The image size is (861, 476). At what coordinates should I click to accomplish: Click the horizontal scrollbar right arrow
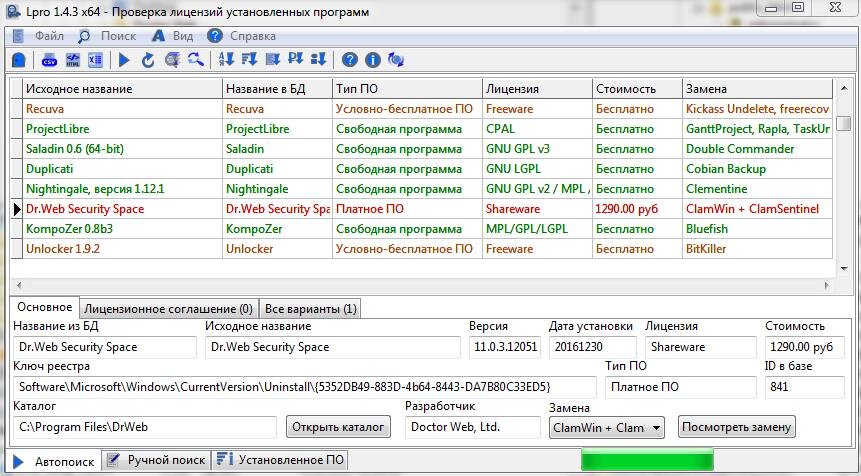[x=826, y=285]
